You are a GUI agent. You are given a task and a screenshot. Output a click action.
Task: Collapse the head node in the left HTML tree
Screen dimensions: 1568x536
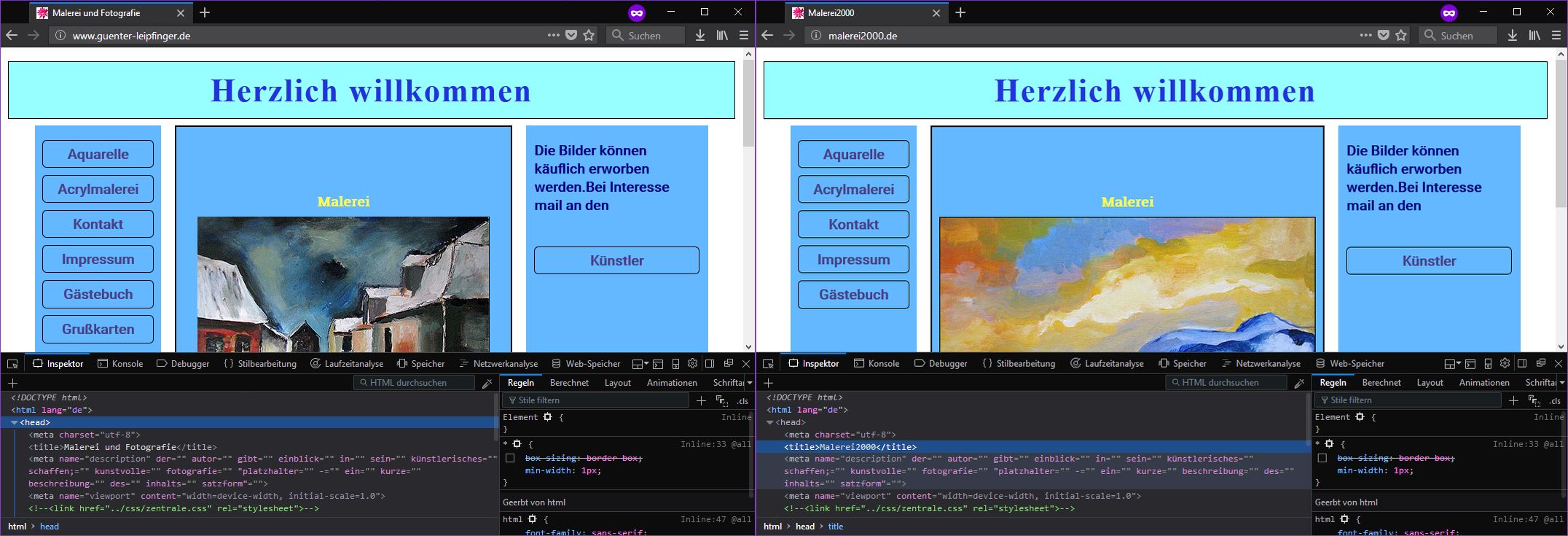14,423
